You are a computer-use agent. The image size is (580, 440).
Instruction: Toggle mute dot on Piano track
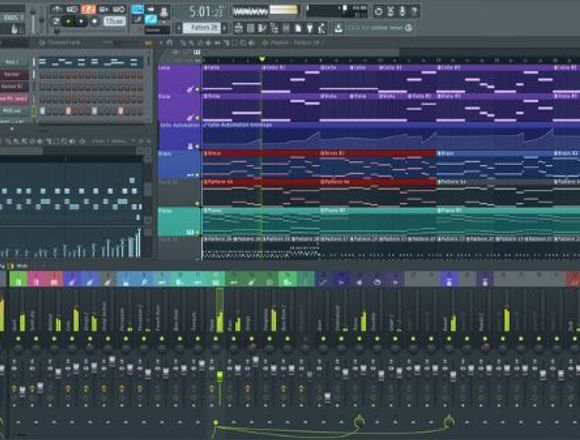(x=197, y=232)
